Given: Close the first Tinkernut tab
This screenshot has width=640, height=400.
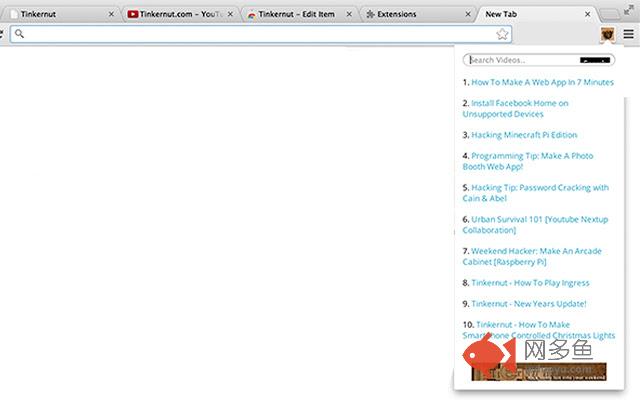Looking at the screenshot, I should coord(111,14).
